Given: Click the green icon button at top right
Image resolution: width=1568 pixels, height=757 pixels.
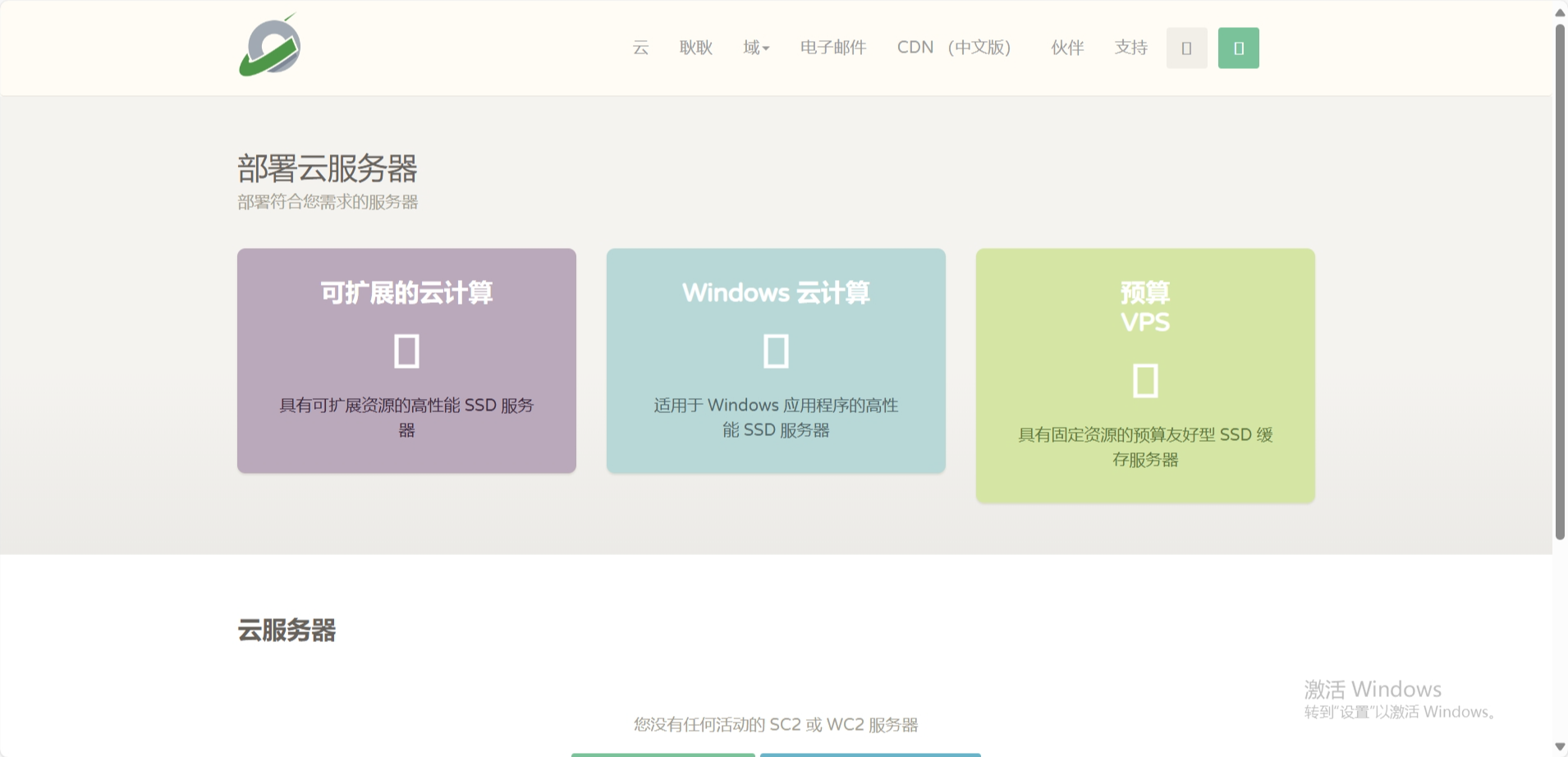Looking at the screenshot, I should click(x=1238, y=48).
